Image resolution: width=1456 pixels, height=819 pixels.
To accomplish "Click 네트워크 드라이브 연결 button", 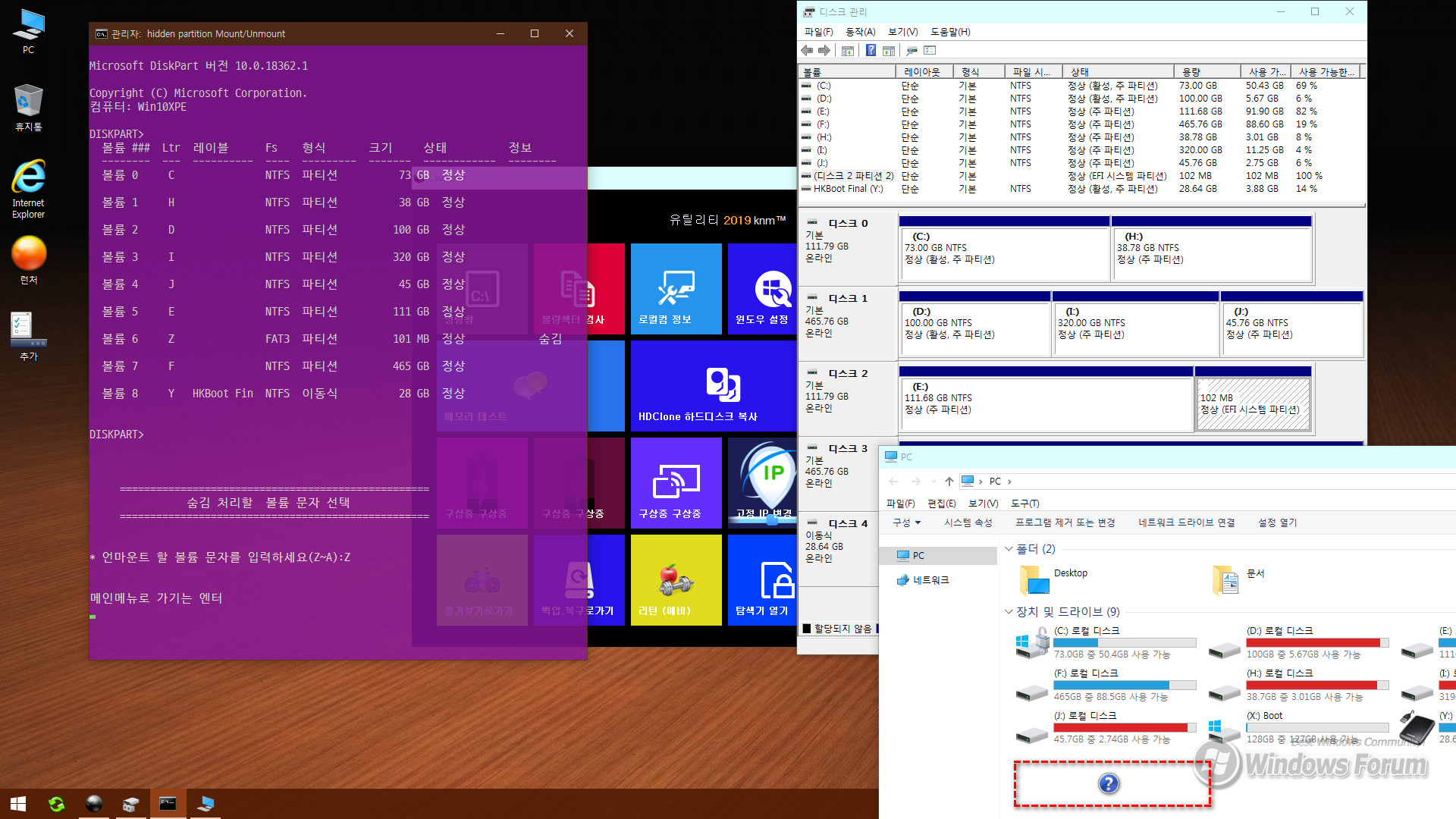I will [x=1186, y=522].
